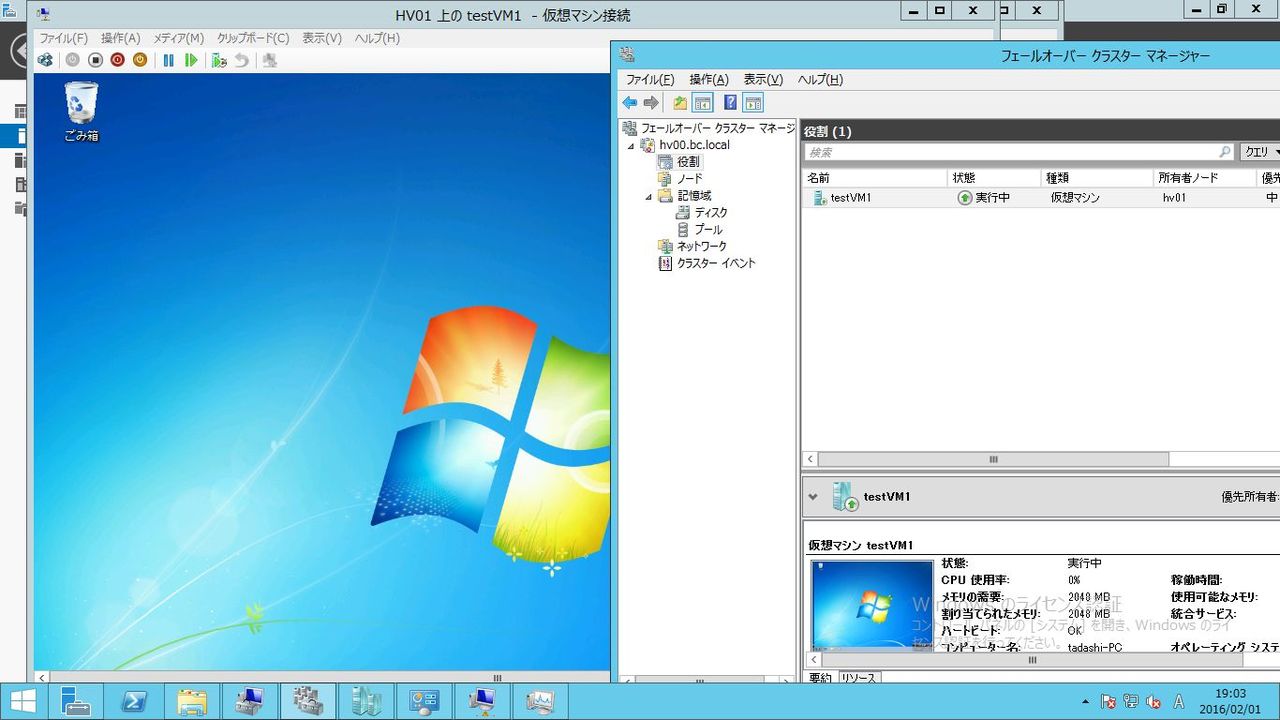The image size is (1280, 720).
Task: Collapse the 記憶域 tree node
Action: 648,196
